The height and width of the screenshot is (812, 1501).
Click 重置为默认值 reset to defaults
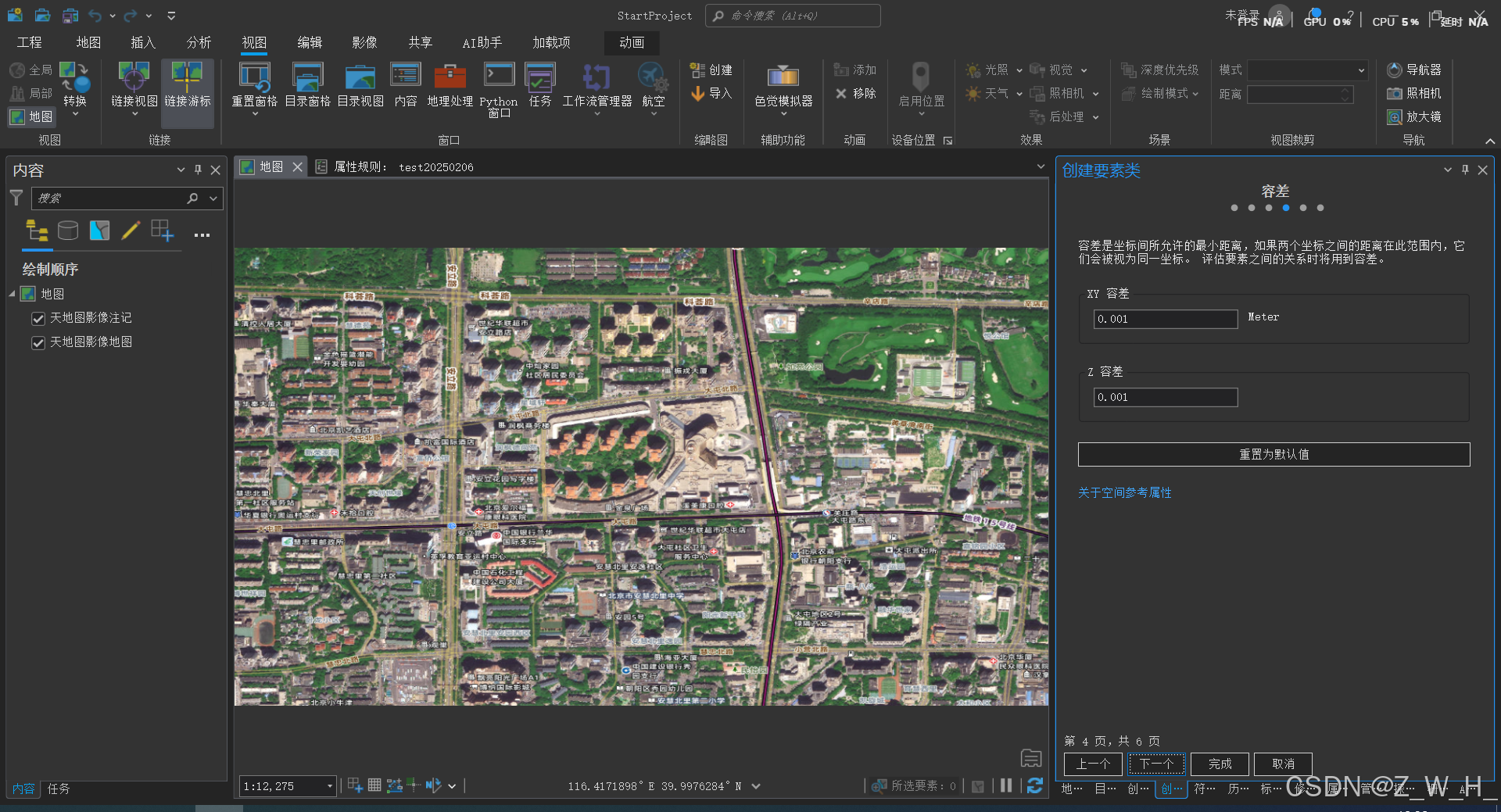[x=1274, y=454]
